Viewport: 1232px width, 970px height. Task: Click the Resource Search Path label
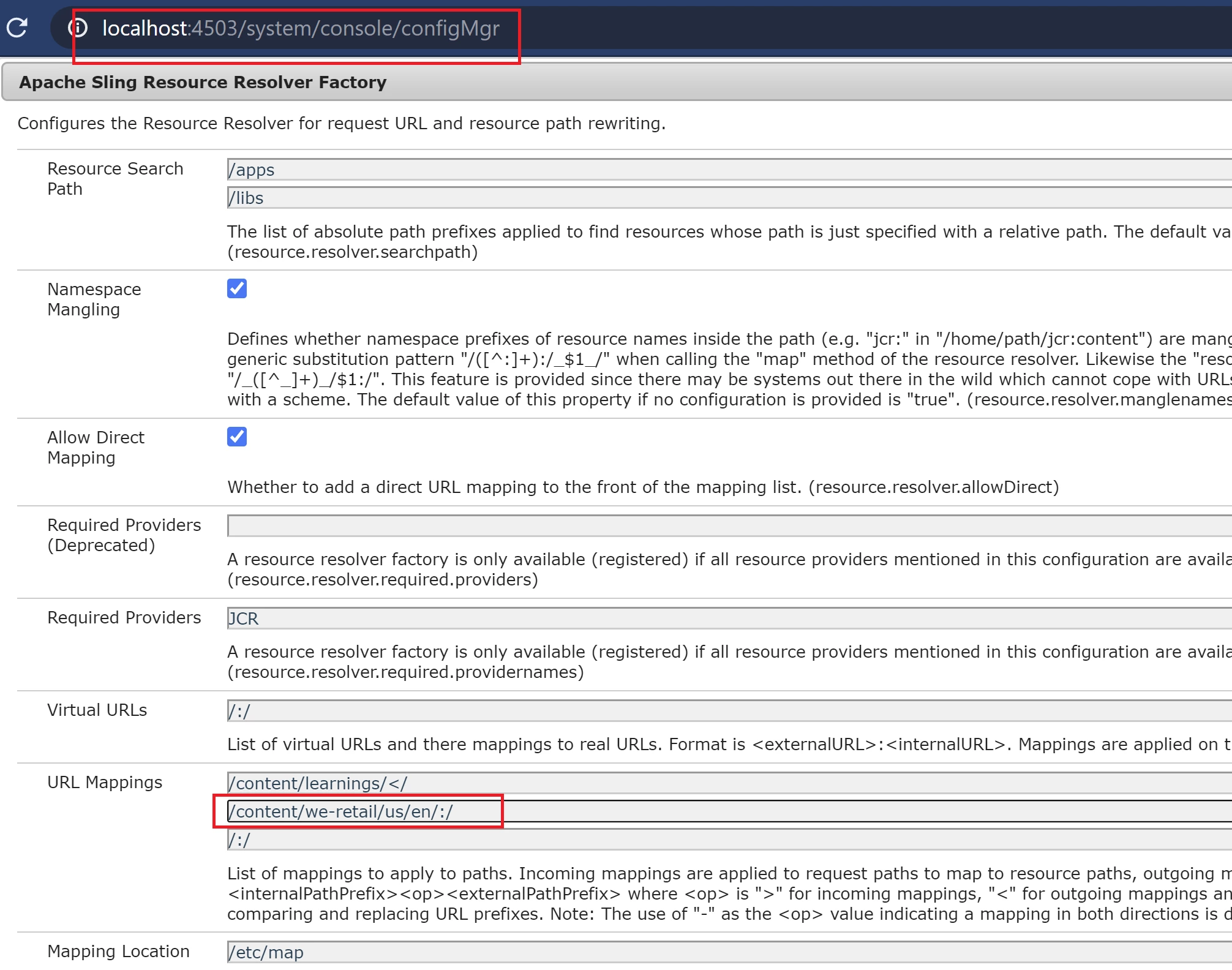tap(115, 178)
